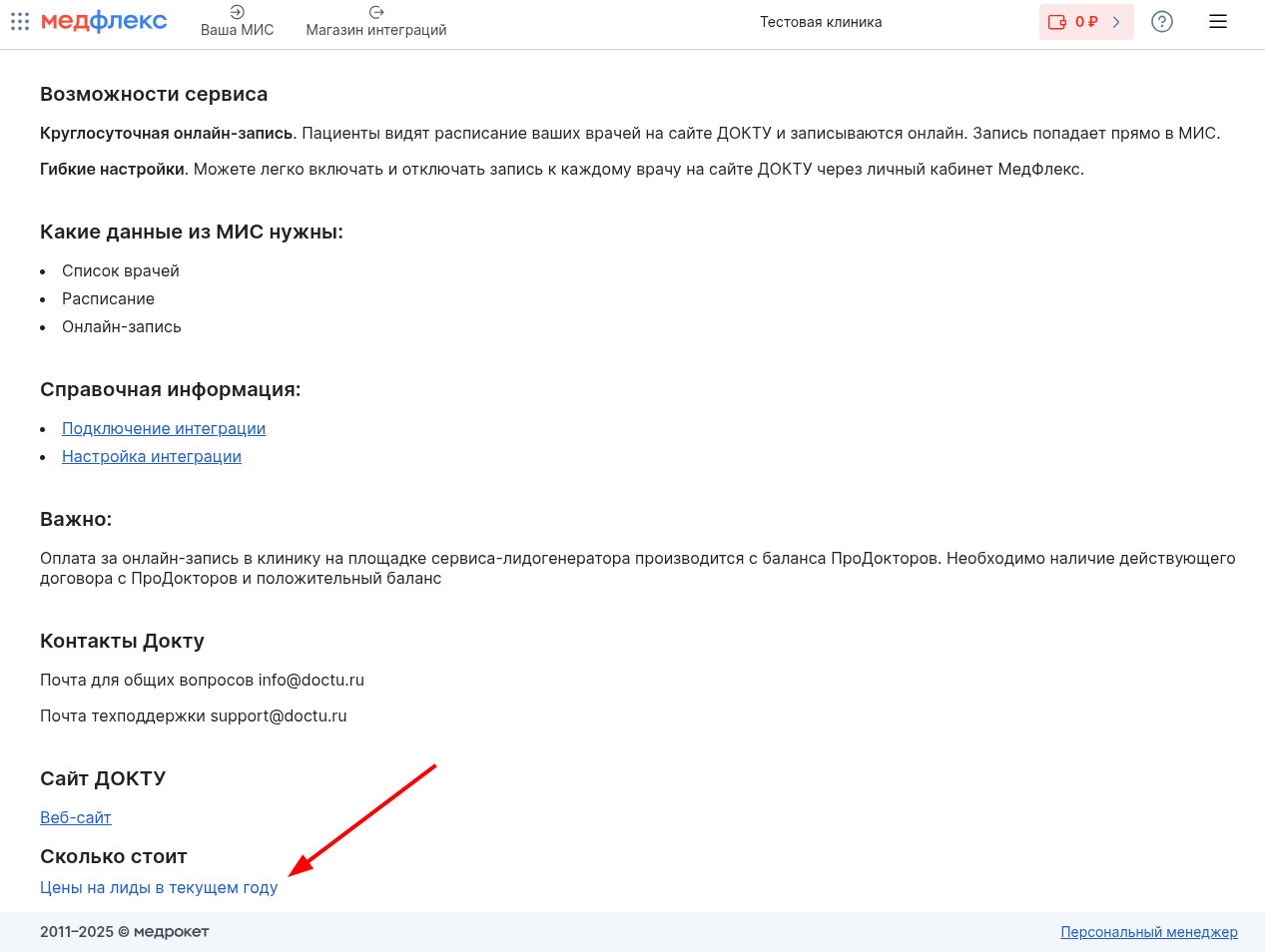Click the Ваша МИС arrow icon
Viewport: 1265px width, 952px height.
[237, 12]
